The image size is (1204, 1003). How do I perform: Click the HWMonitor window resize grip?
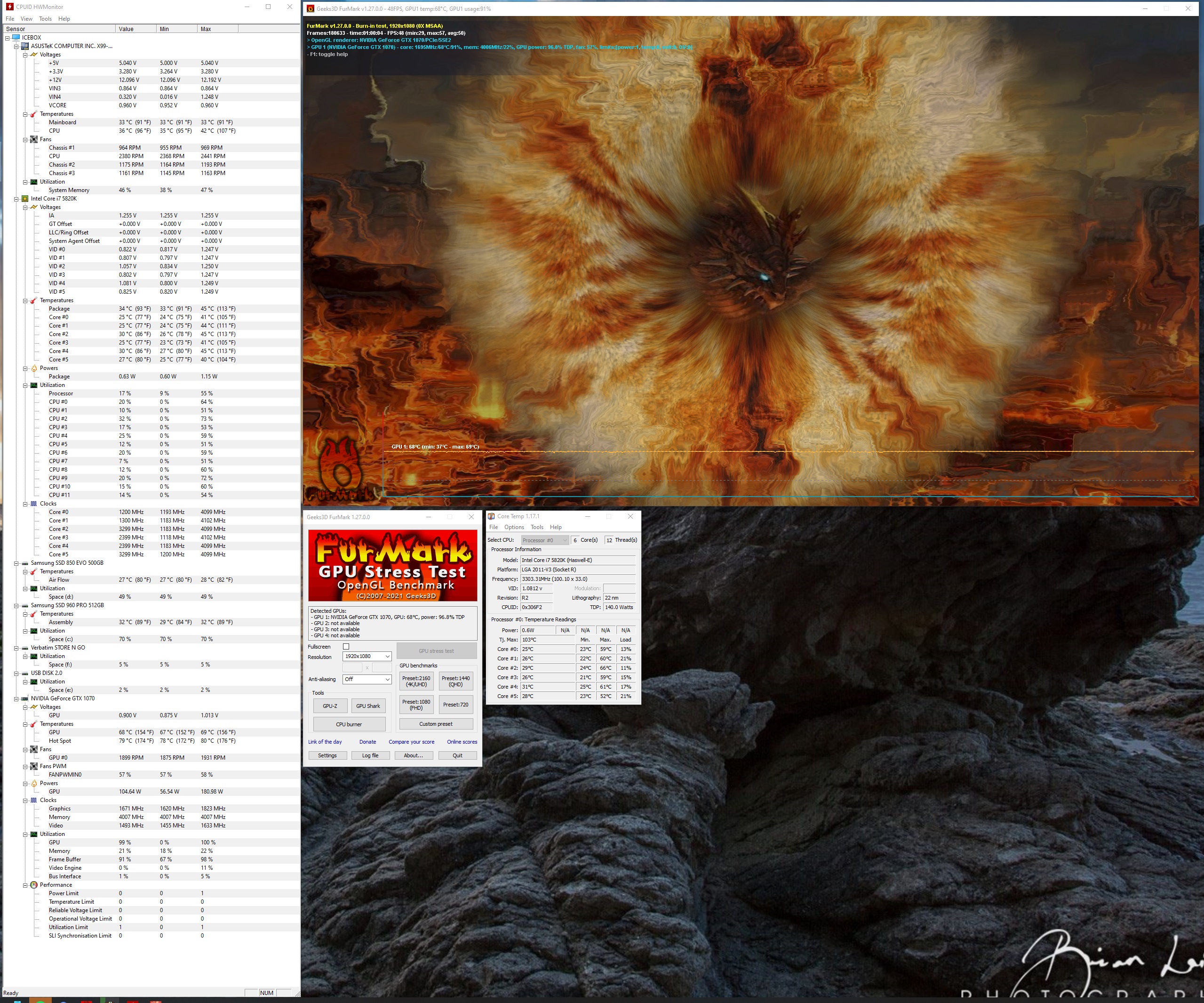[x=297, y=993]
